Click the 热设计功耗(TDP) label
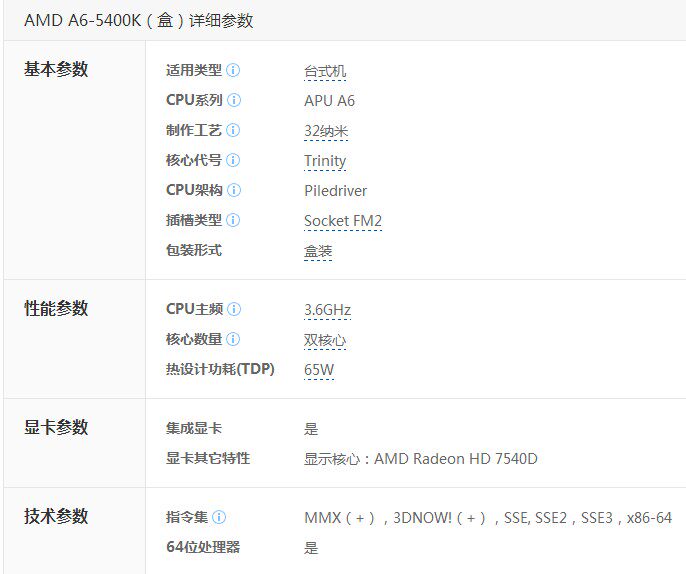The image size is (686, 574). coord(220,369)
